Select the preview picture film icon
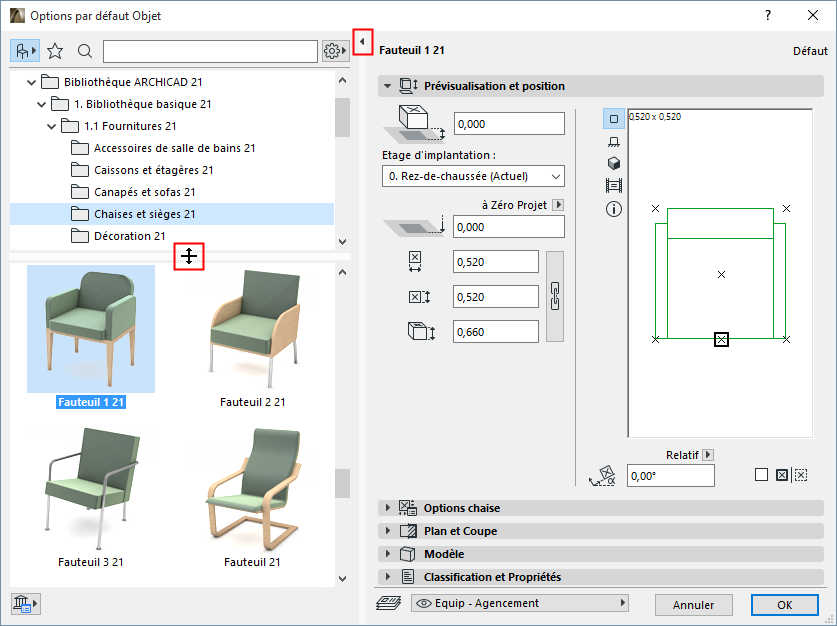 pos(614,186)
